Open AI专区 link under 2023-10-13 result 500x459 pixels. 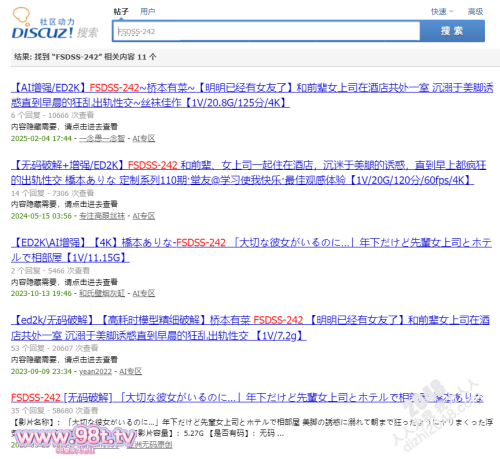point(144,293)
